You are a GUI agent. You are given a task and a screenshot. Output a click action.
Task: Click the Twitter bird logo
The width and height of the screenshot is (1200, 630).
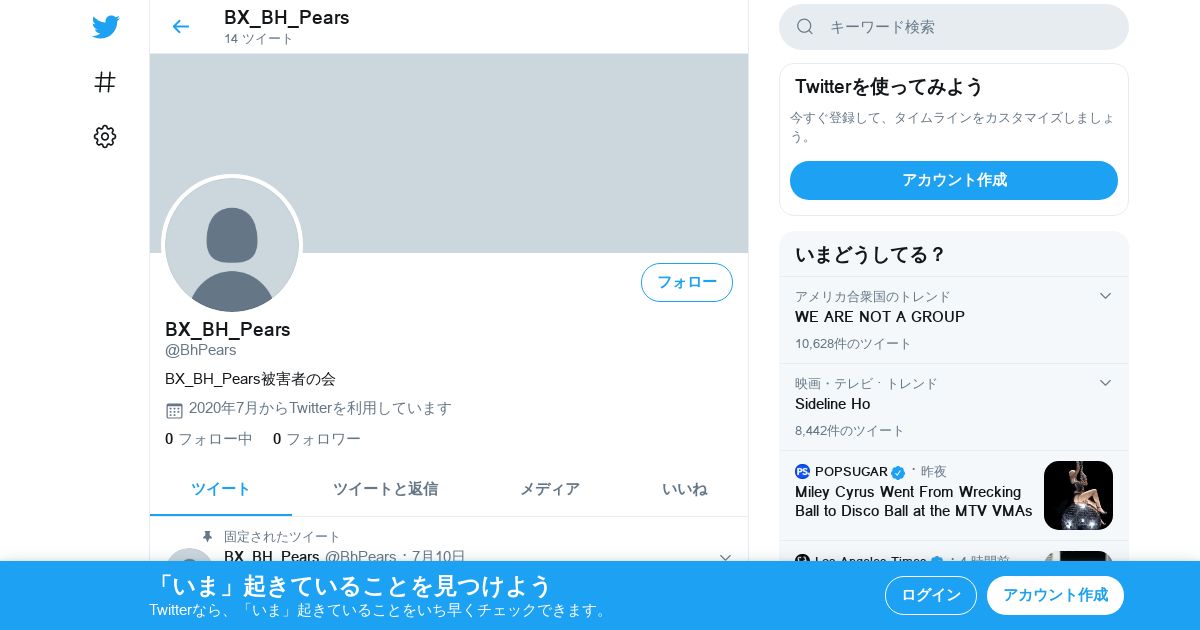(x=105, y=27)
